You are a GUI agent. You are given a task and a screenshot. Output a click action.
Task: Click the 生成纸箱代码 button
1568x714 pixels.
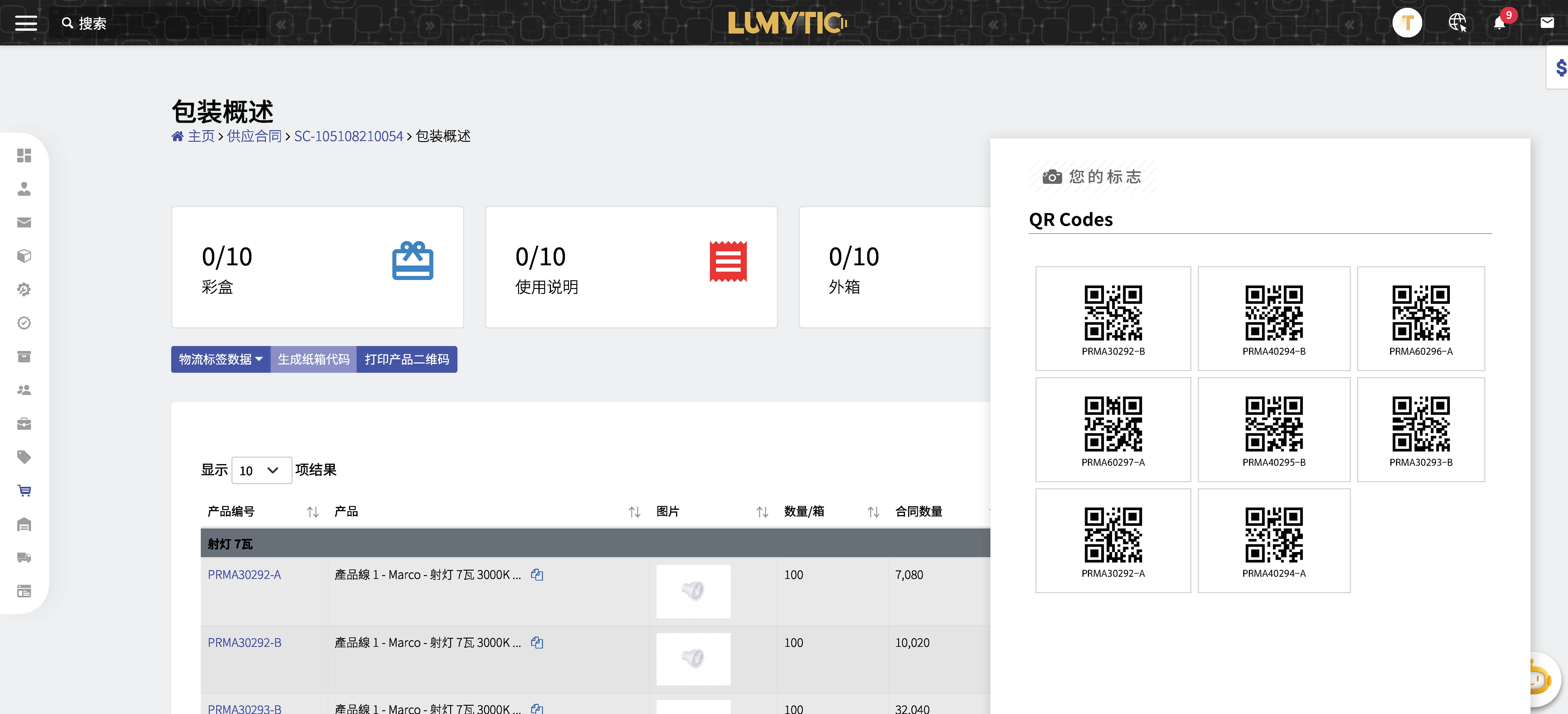314,359
